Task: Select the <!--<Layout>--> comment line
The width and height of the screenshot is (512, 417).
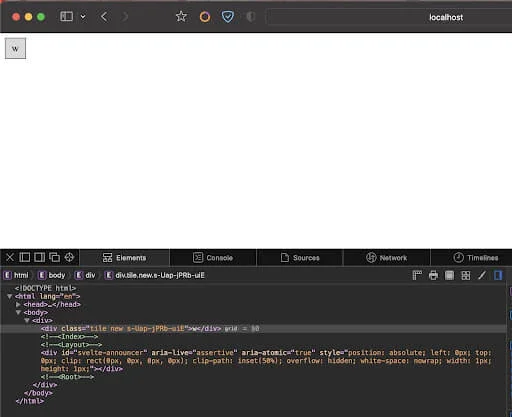Action: [x=71, y=345]
